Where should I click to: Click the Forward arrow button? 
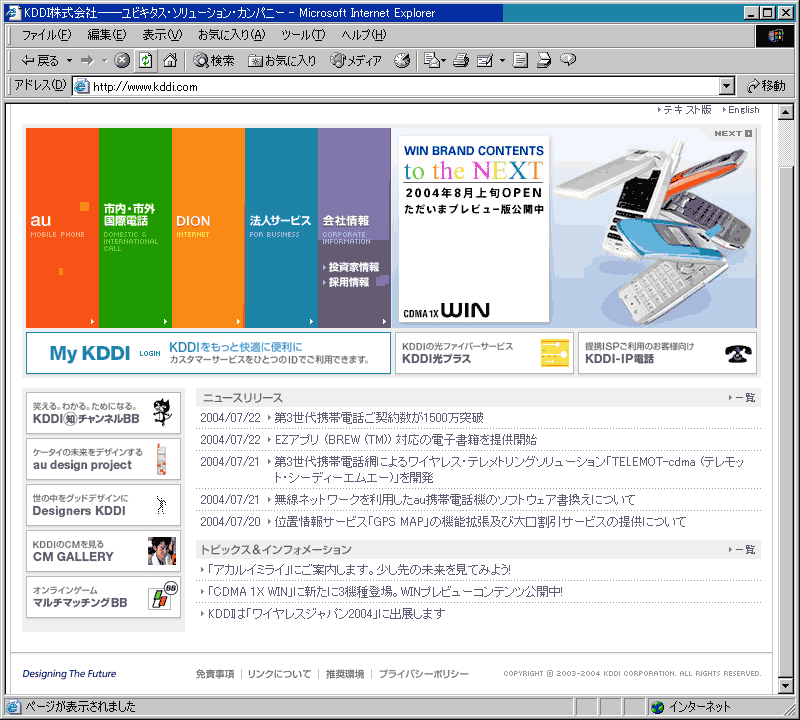tap(88, 61)
